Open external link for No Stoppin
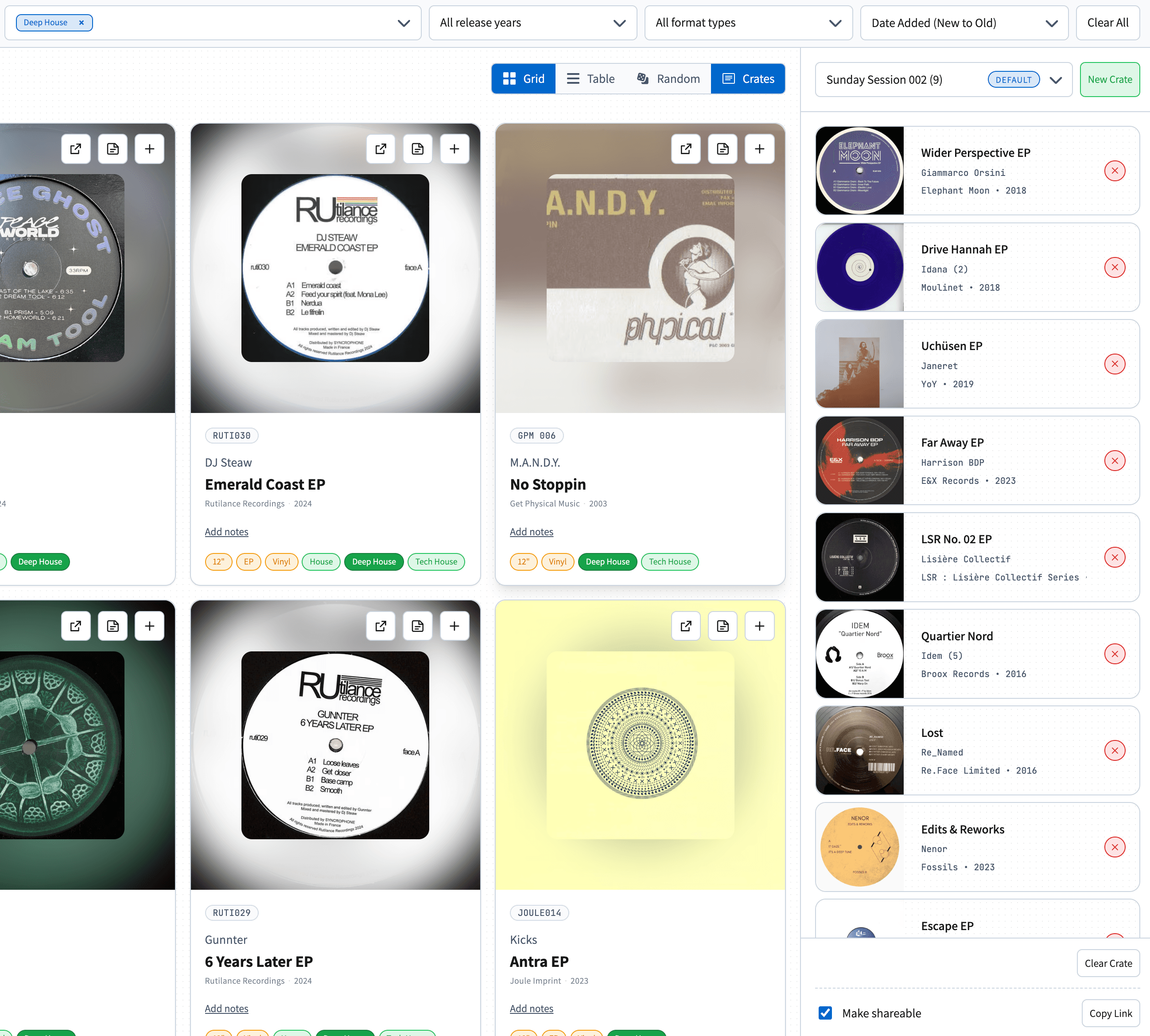 (686, 148)
